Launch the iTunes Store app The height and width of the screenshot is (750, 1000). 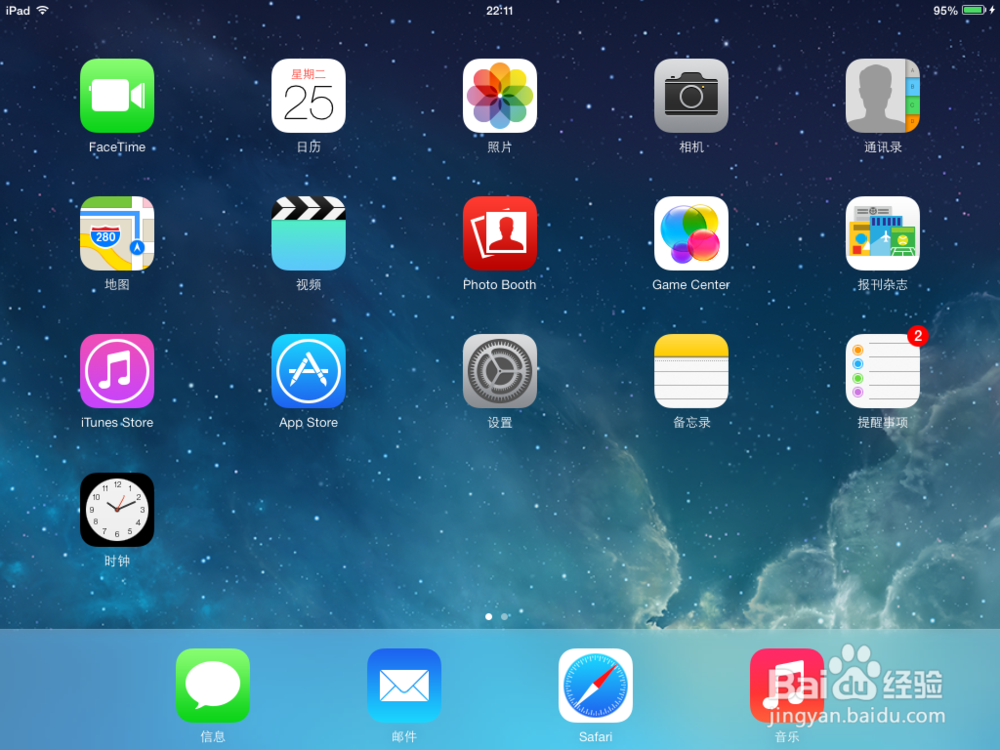pos(117,371)
